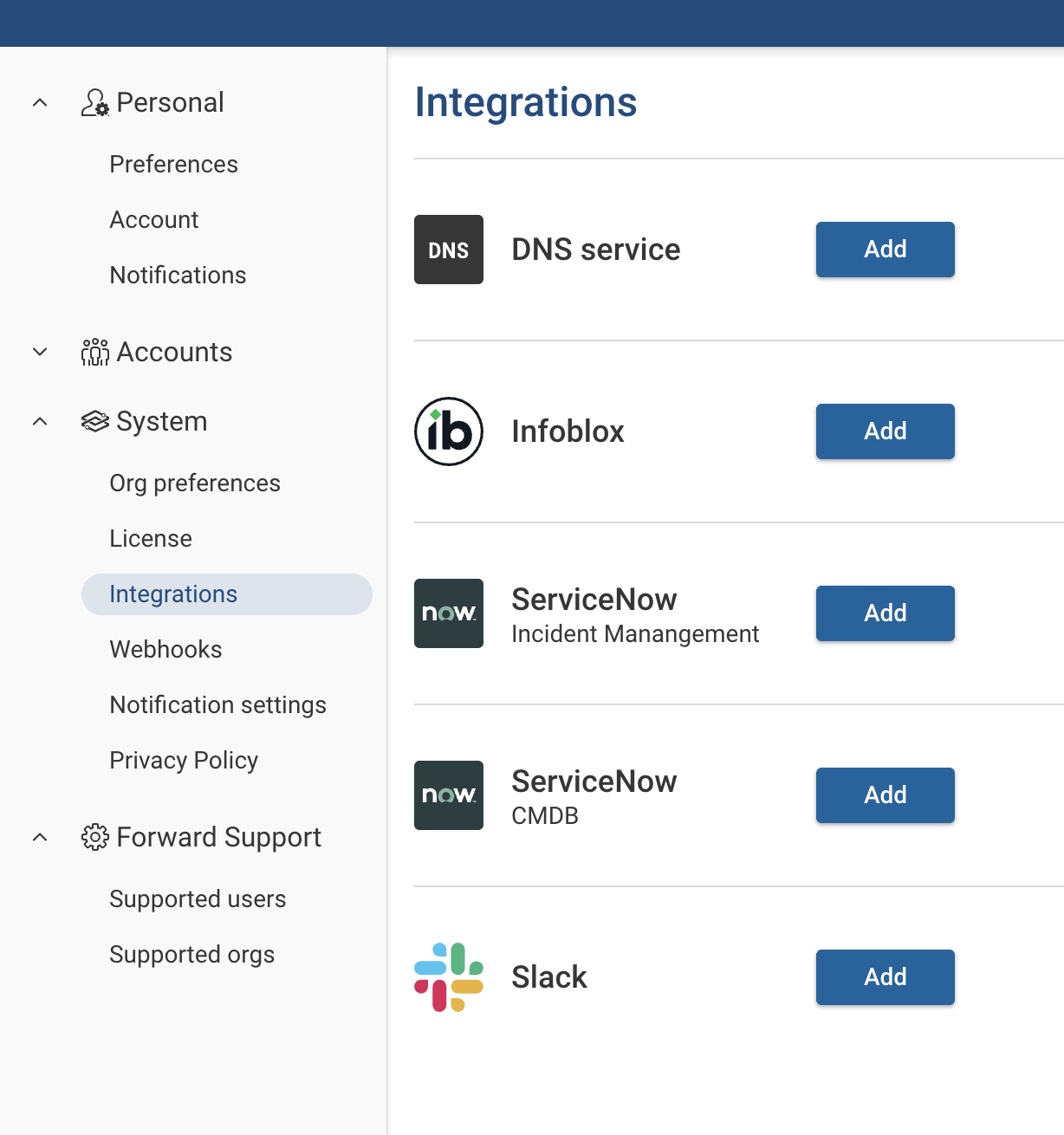
Task: Collapse the Personal section
Action: point(39,101)
